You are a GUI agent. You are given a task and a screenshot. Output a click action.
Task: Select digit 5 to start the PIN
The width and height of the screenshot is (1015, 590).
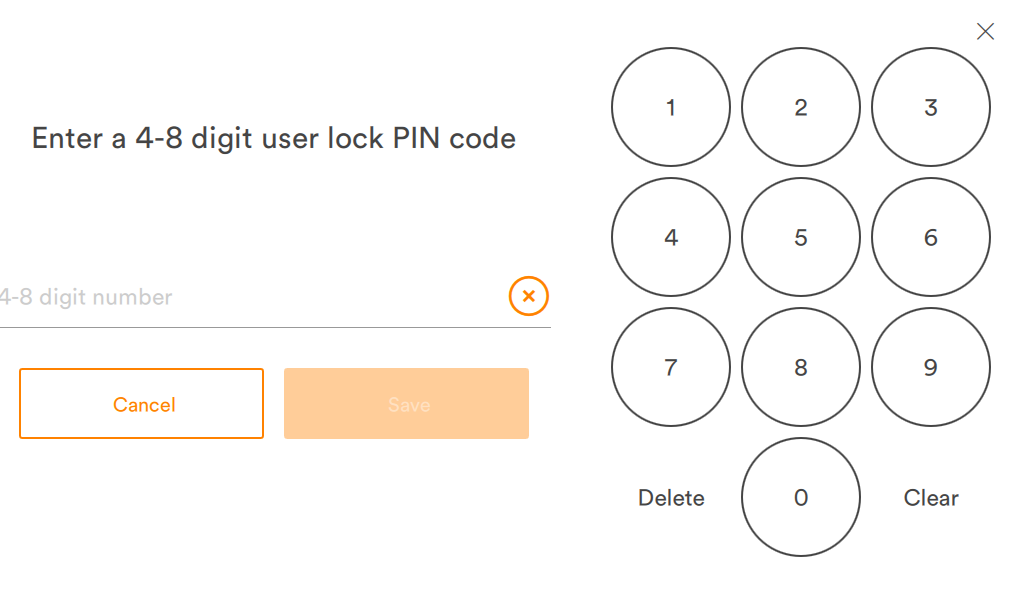click(x=800, y=237)
